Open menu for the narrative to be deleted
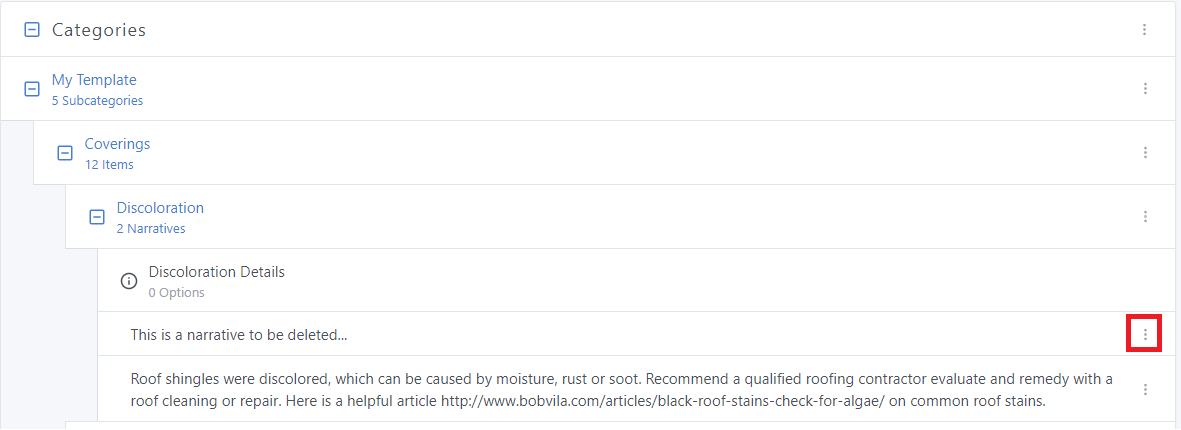Screen dimensions: 1181x430 1145,334
